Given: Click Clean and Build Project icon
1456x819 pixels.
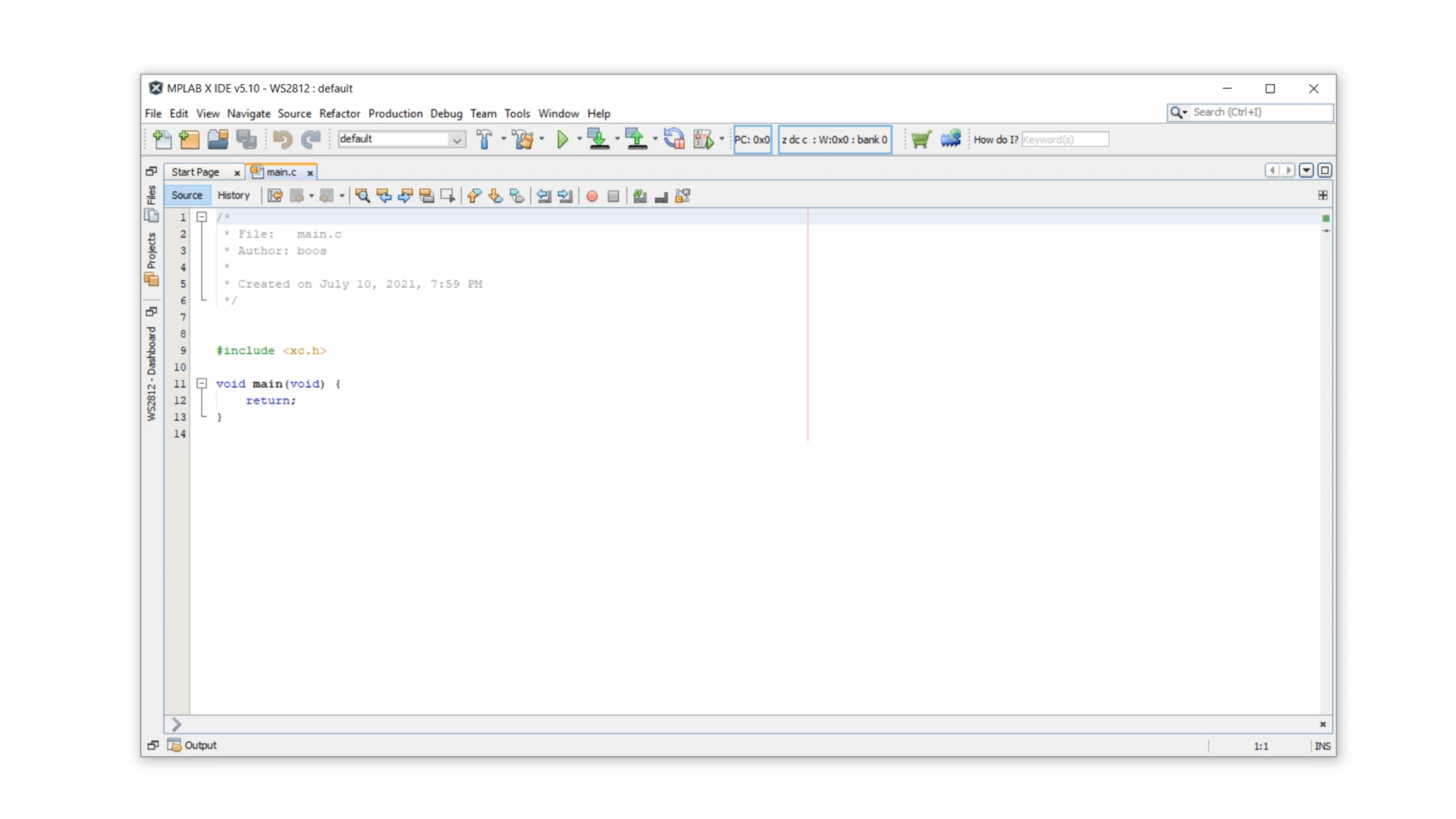Looking at the screenshot, I should point(522,139).
